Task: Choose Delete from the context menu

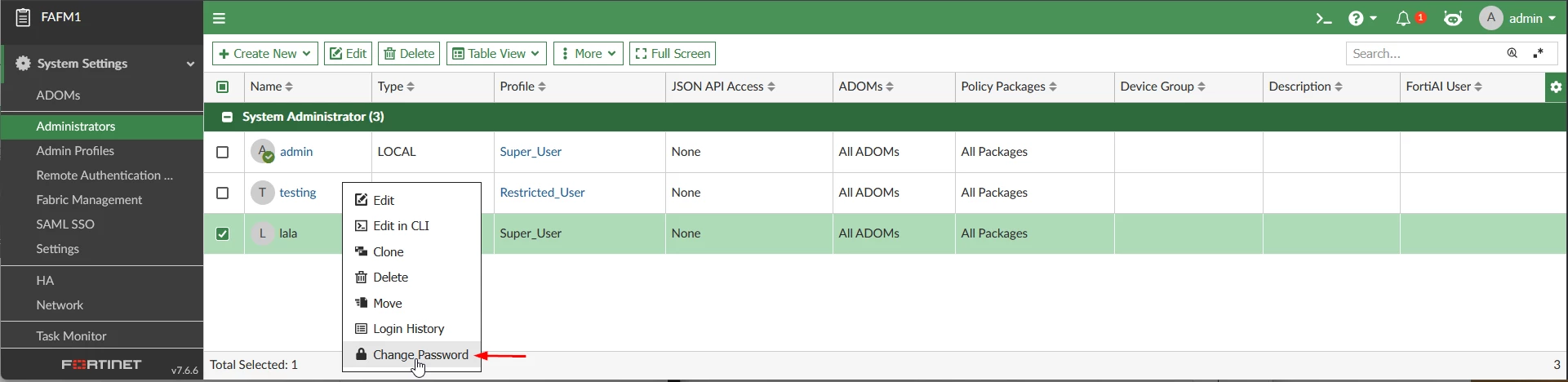Action: [412, 278]
